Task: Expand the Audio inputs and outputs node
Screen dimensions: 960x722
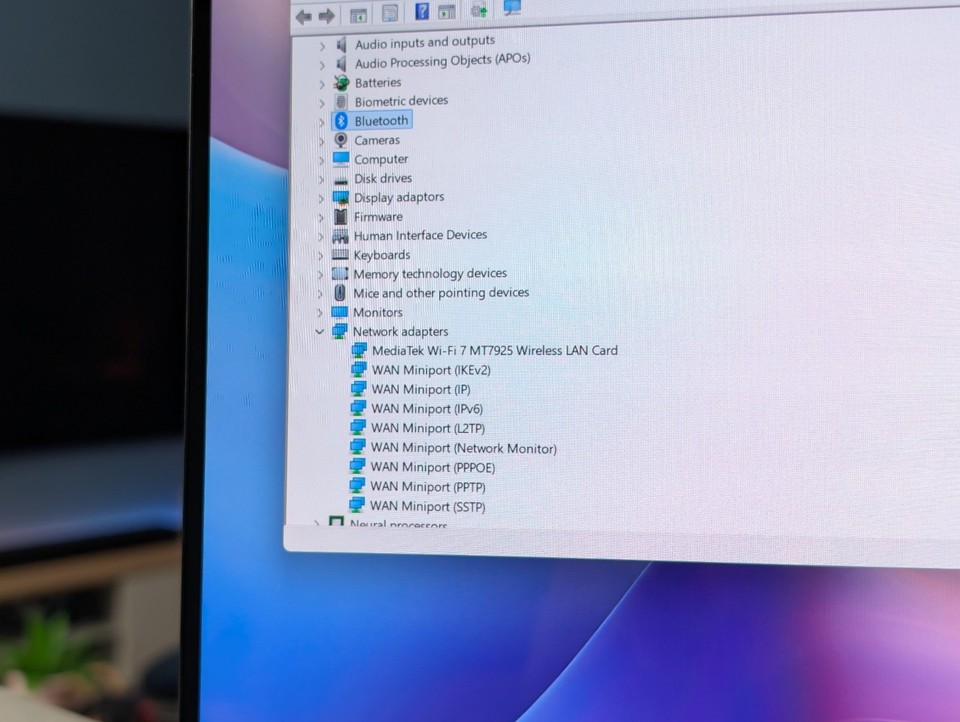Action: 322,46
